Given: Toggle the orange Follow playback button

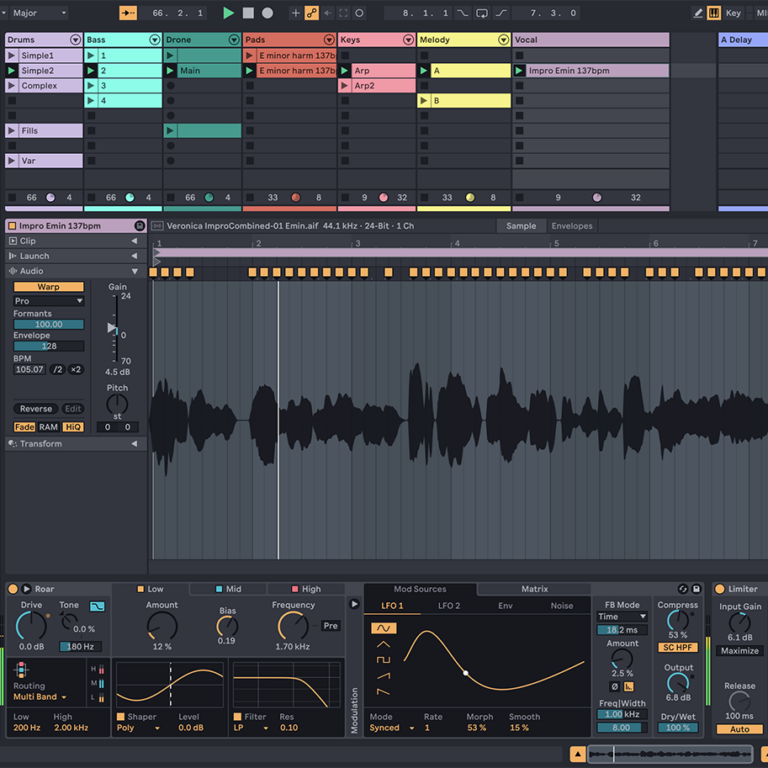Looking at the screenshot, I should (128, 13).
